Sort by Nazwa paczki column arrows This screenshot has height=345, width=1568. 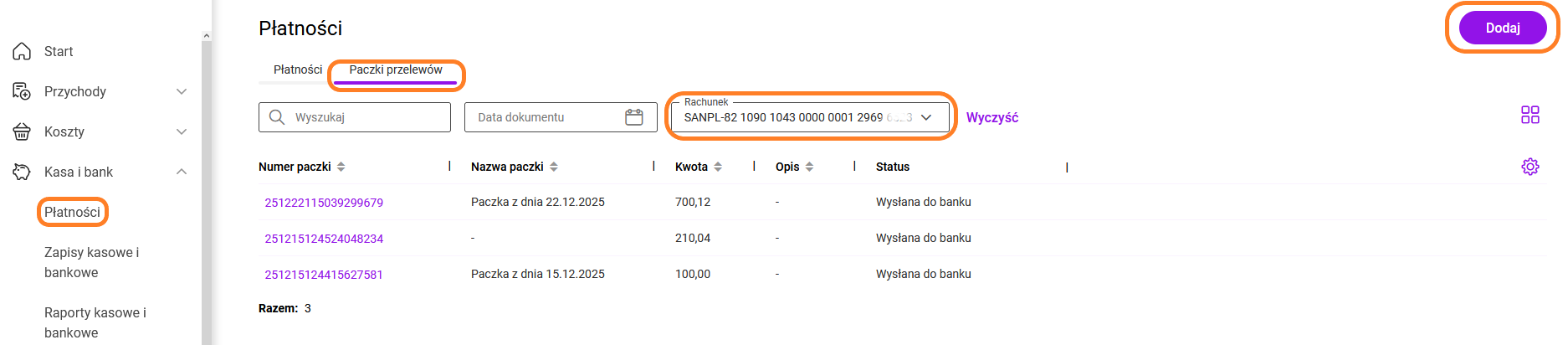point(554,167)
